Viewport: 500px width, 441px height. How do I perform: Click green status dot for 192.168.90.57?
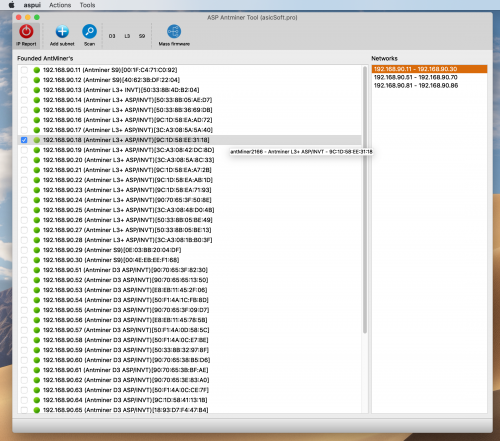(x=37, y=330)
